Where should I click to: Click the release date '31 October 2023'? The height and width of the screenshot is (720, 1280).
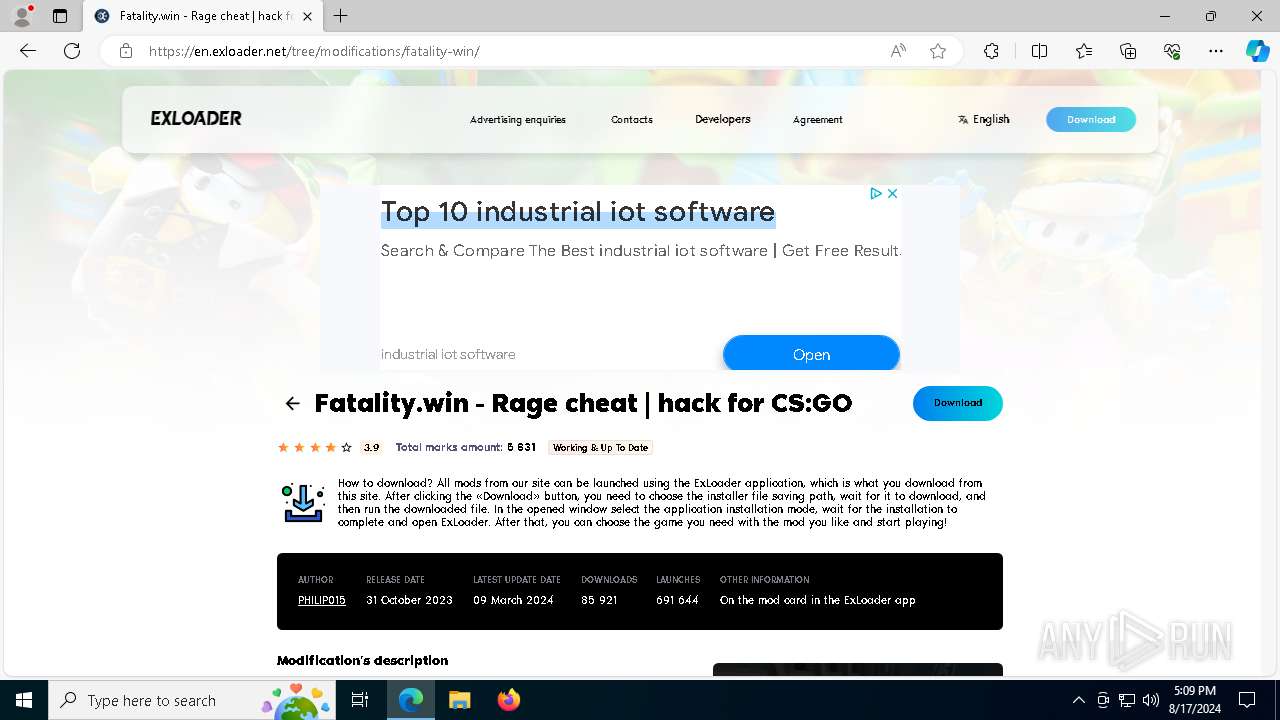pyautogui.click(x=409, y=600)
